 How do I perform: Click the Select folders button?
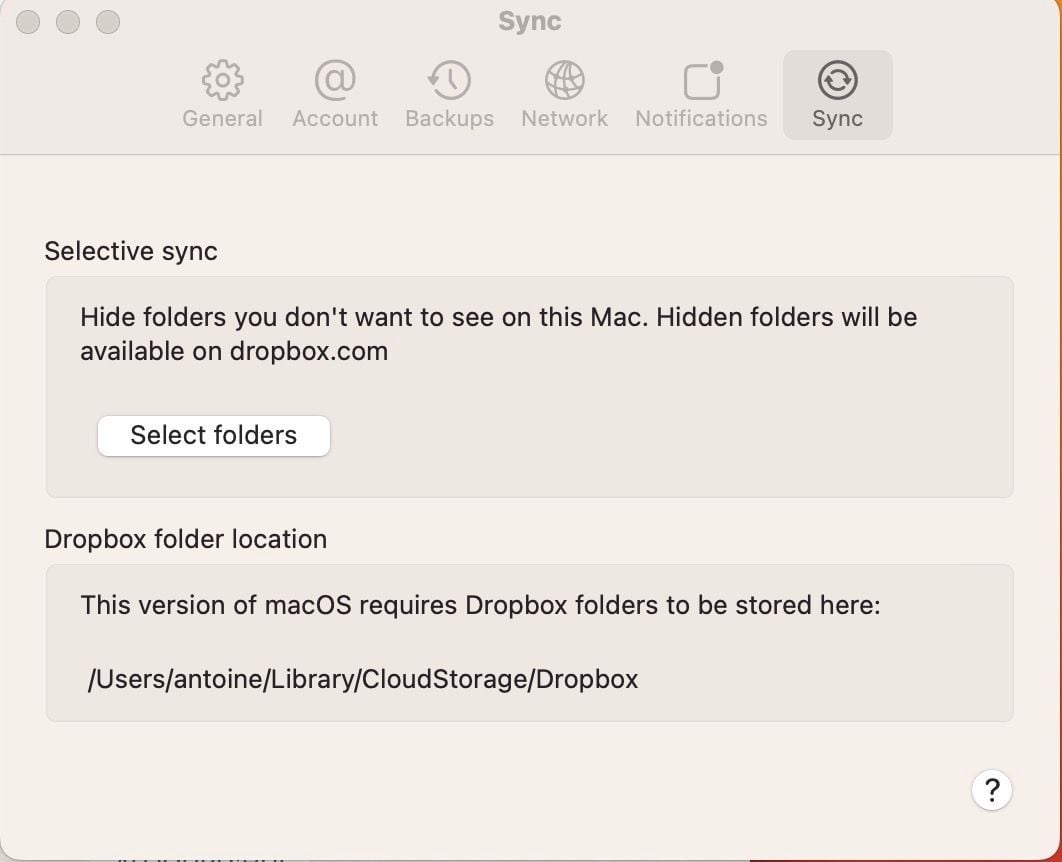coord(214,435)
